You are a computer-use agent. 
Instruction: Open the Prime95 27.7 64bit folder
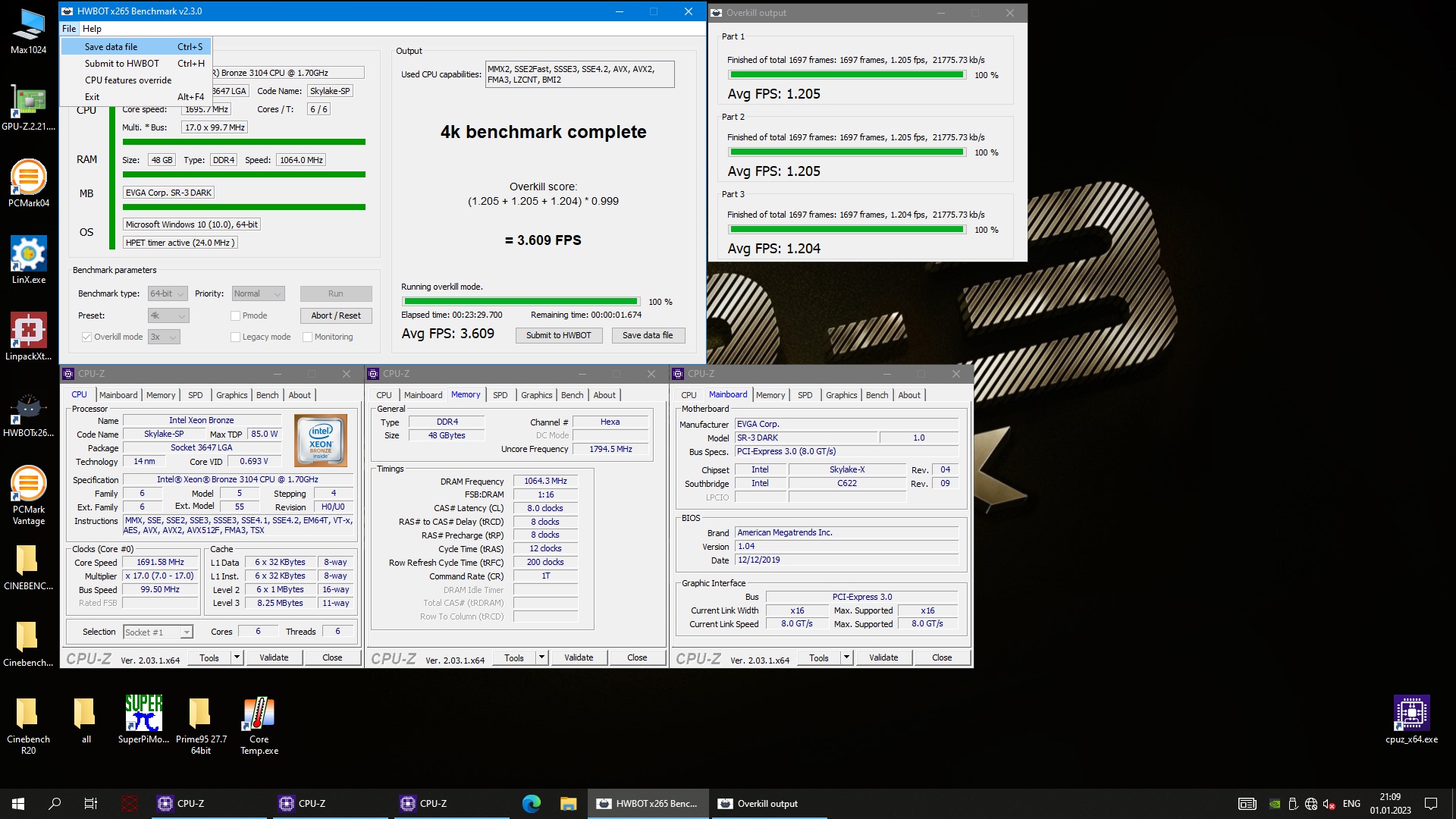[x=201, y=726]
